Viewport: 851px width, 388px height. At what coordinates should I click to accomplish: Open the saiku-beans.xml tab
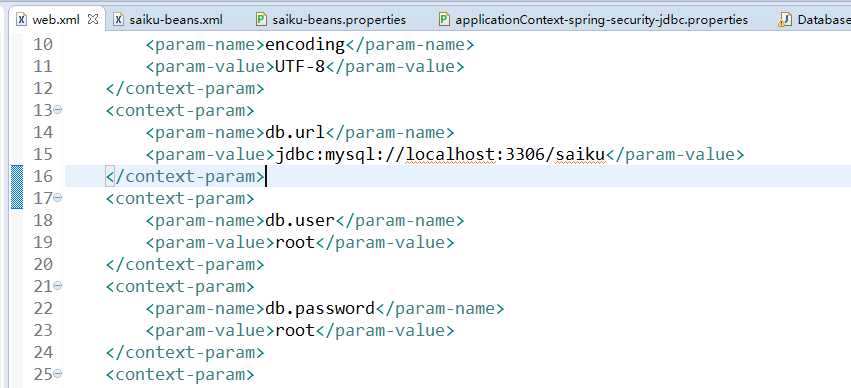(176, 20)
